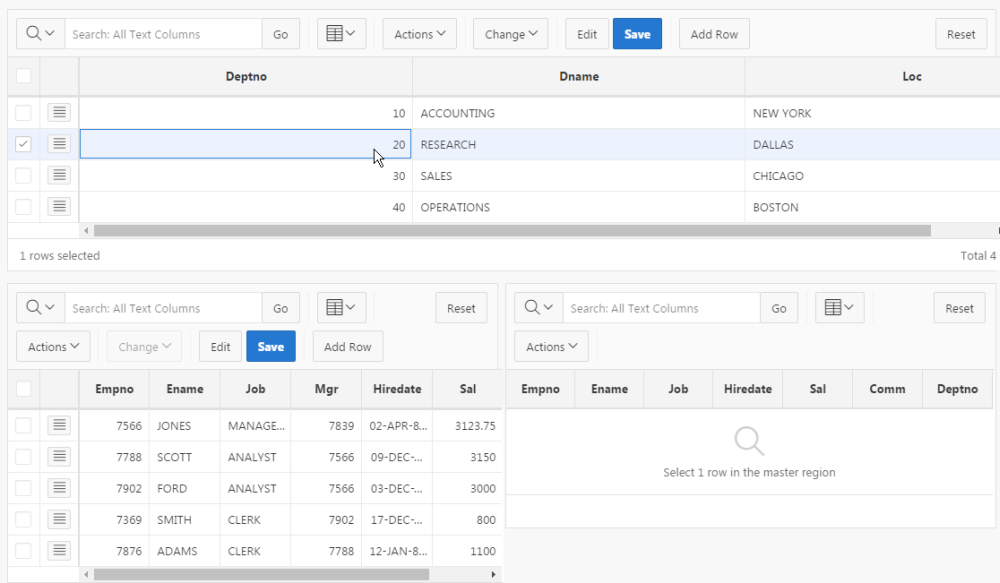Toggle select-all checkbox in departments grid
1000x583 pixels.
[24, 76]
